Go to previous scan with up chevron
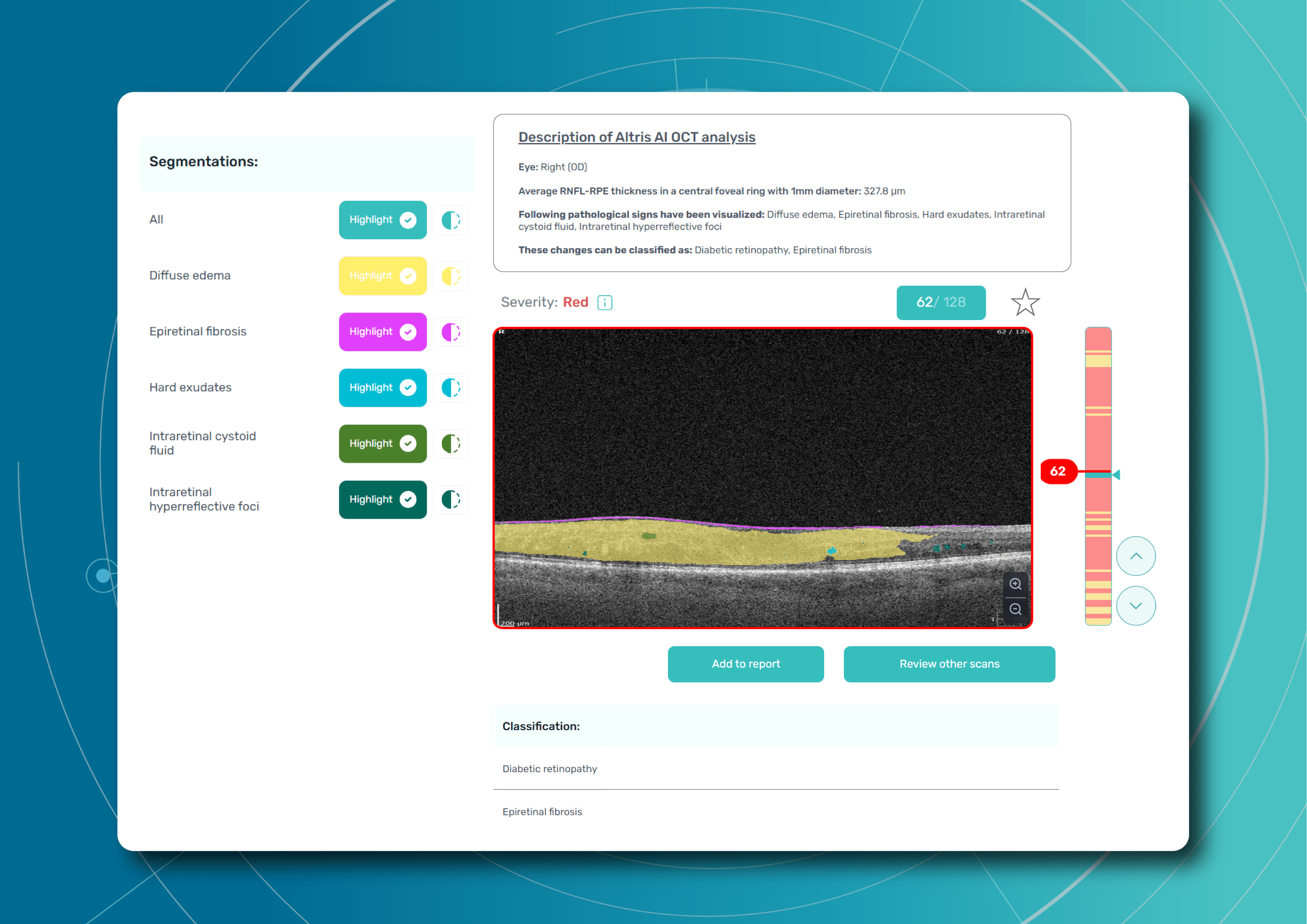 tap(1136, 556)
